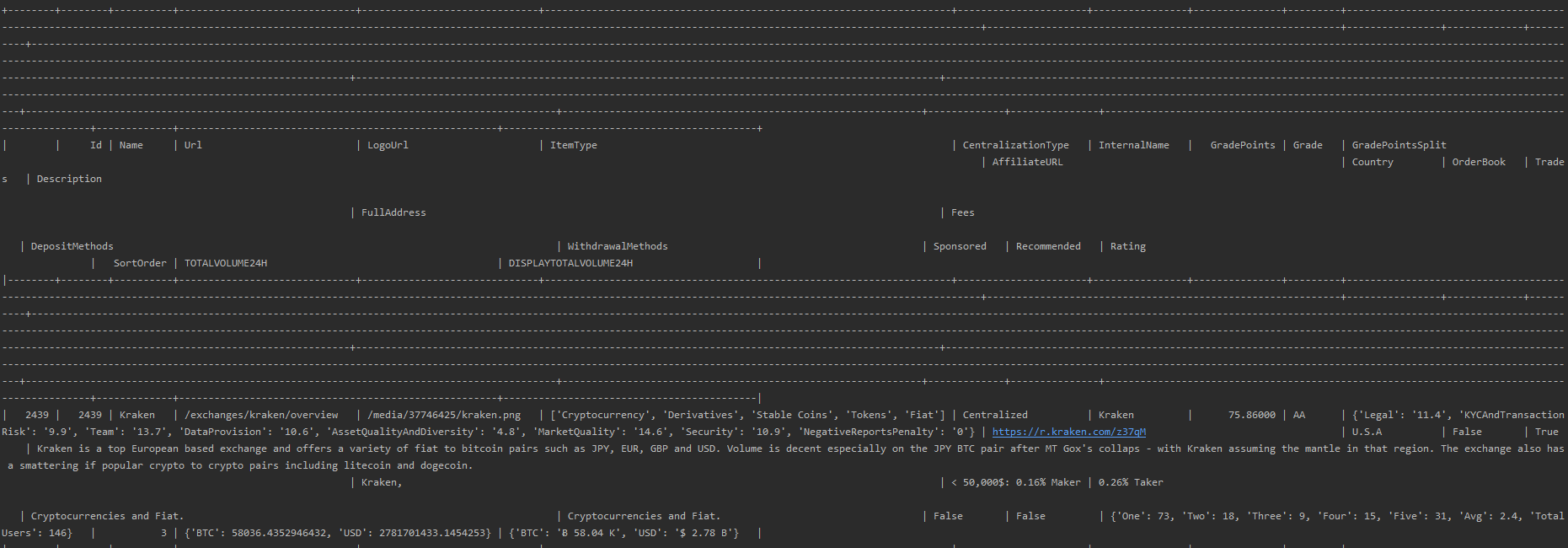The width and height of the screenshot is (1568, 548).
Task: Click the ItemType list starting with 'Cryptocurrency'
Action: (x=747, y=415)
